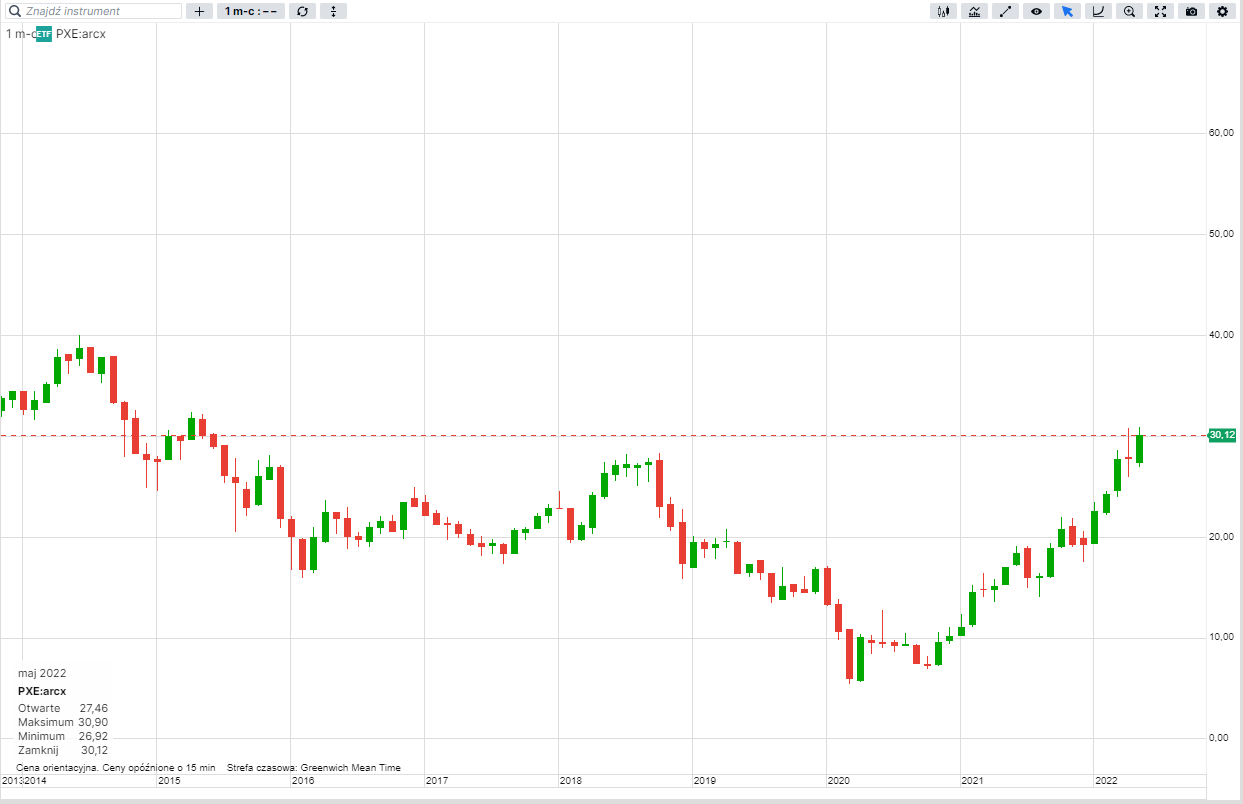Click the 2021 label on the time axis
Screen dimensions: 1243x804
click(973, 780)
